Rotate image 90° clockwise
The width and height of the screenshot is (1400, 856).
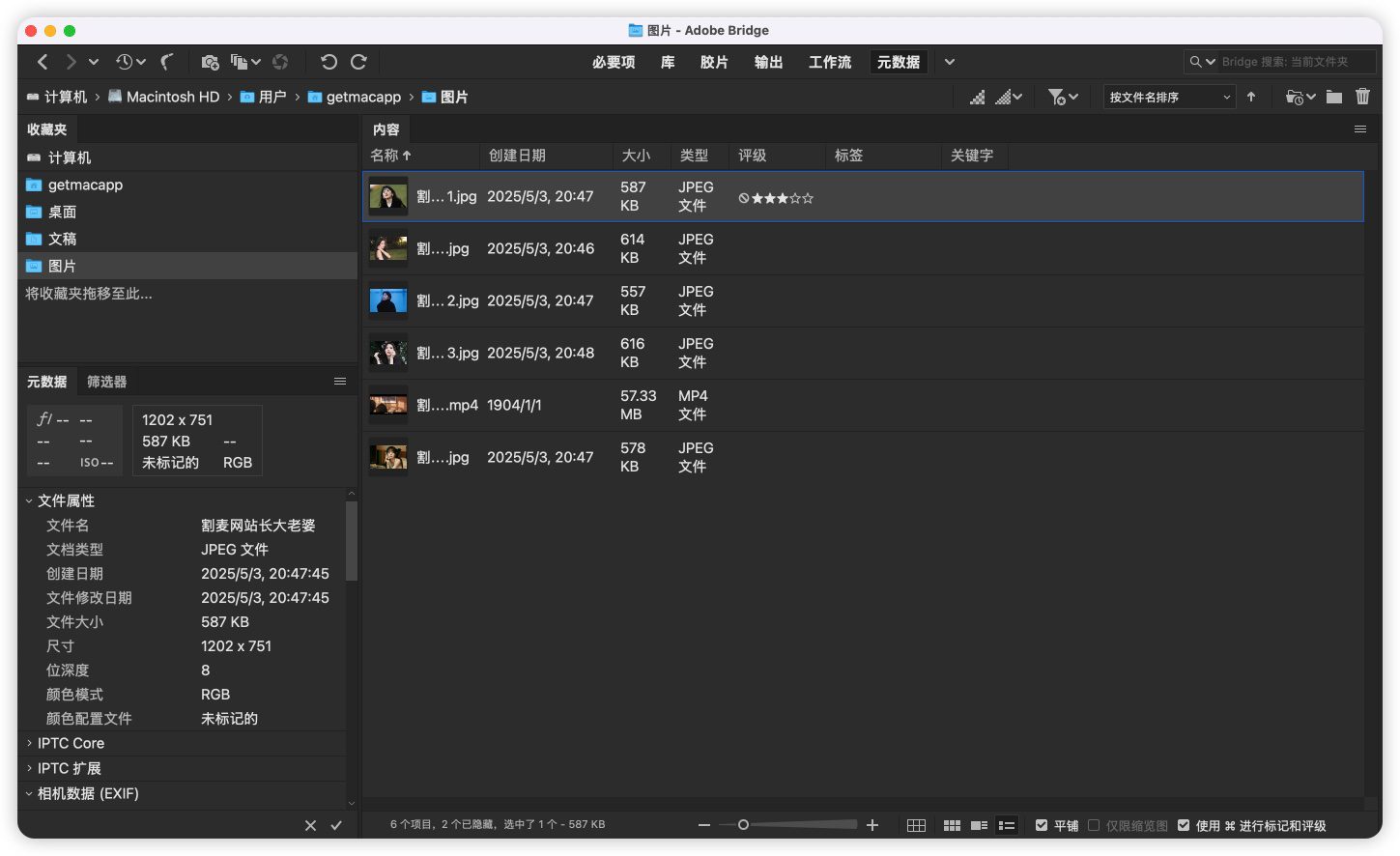pos(358,62)
